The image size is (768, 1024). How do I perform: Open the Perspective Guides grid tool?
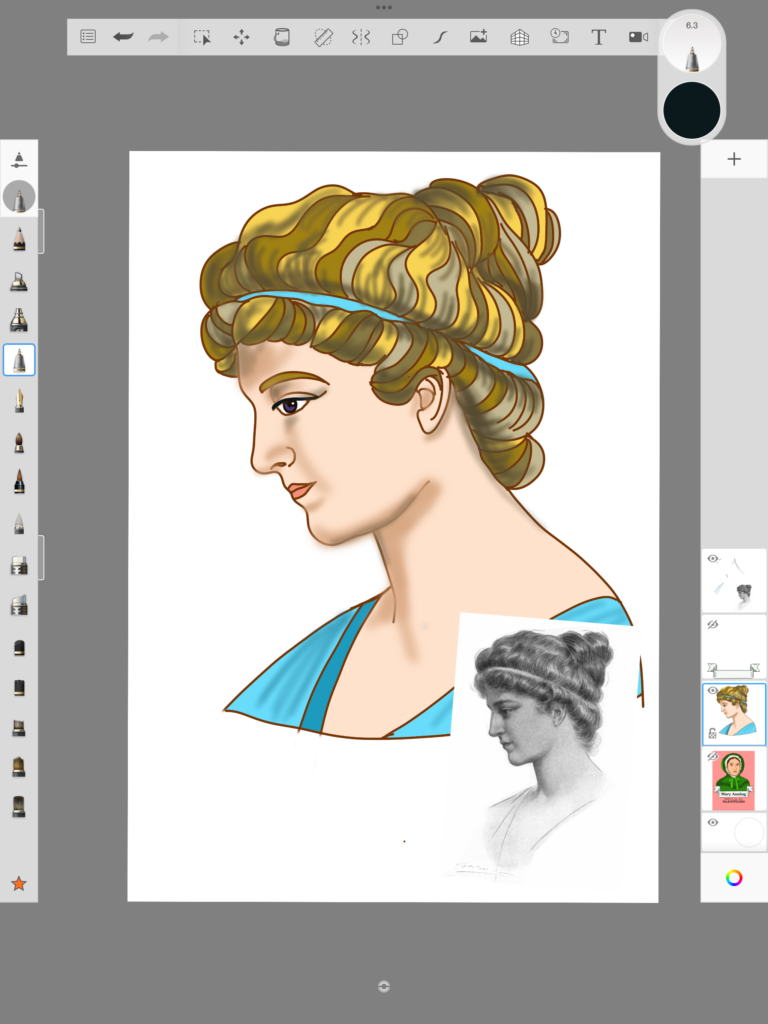coord(519,37)
